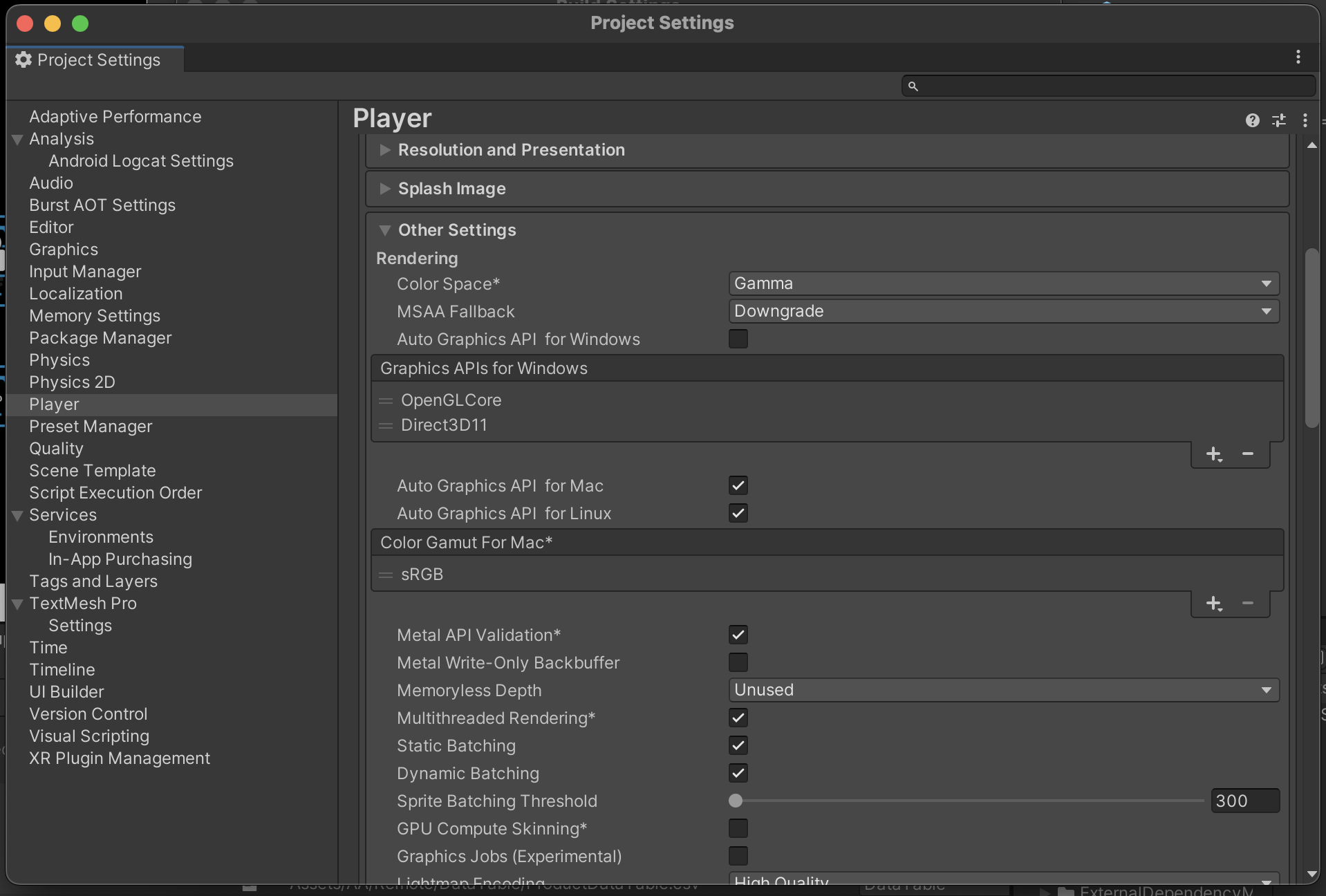Viewport: 1326px width, 896px height.
Task: Uncheck Dynamic Batching
Action: coord(738,773)
